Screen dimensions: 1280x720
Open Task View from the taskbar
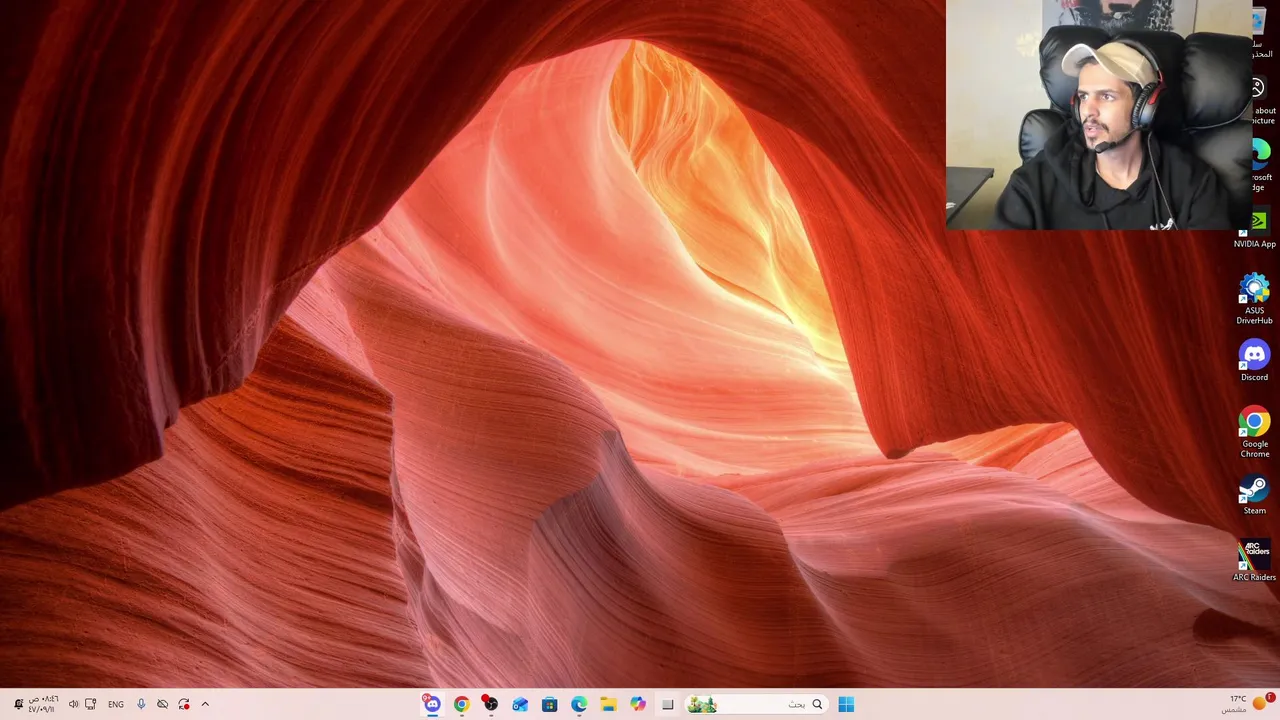tap(667, 704)
